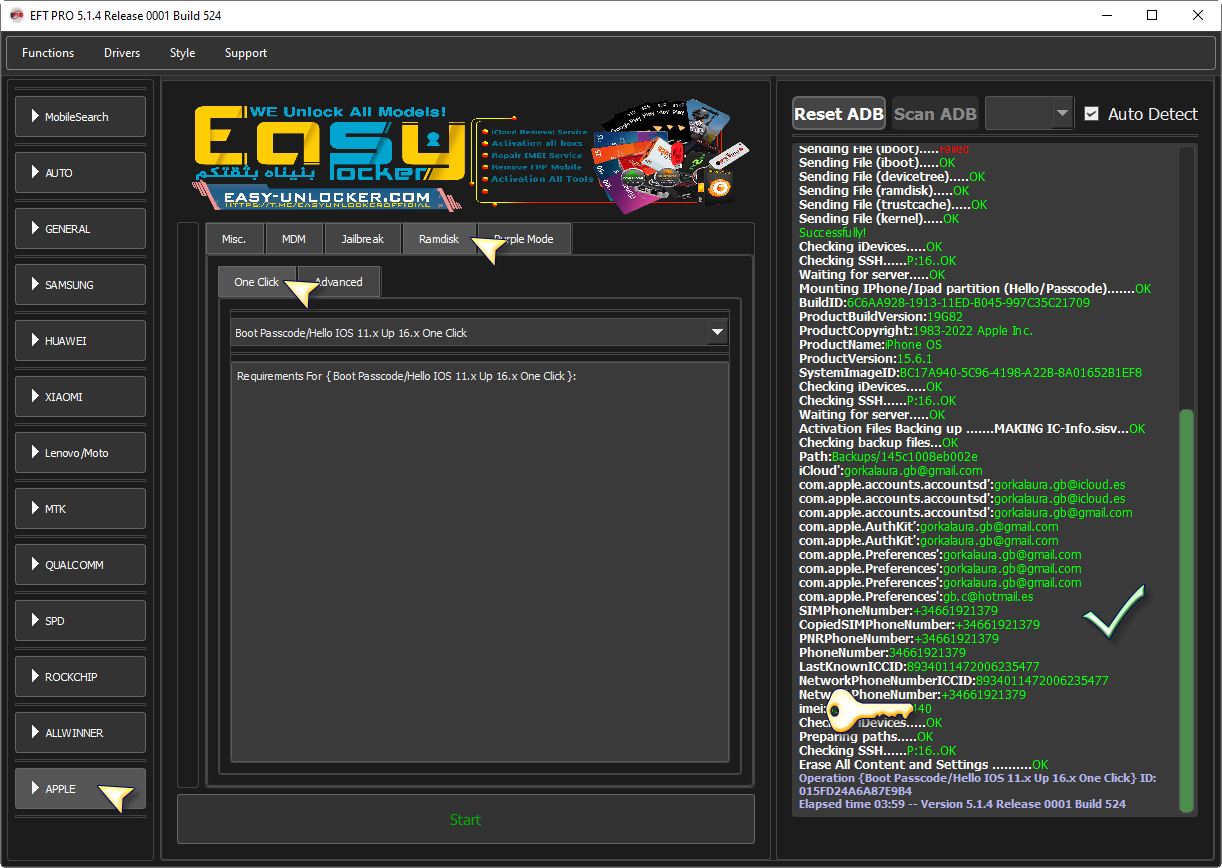Click the Sending File (trustcache) log line
This screenshot has width=1222, height=868.
coord(893,205)
